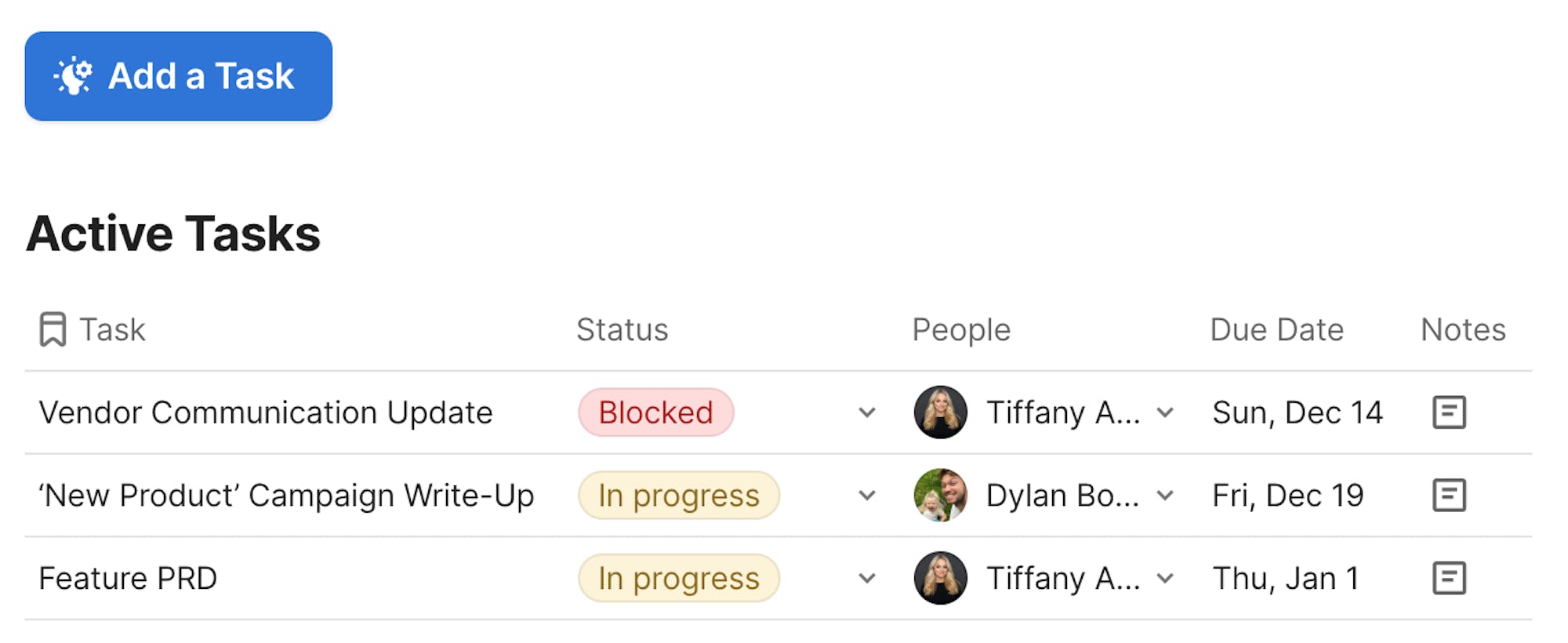Open people chevron in Vendor Communication row
The image size is (1568, 643).
[1166, 412]
